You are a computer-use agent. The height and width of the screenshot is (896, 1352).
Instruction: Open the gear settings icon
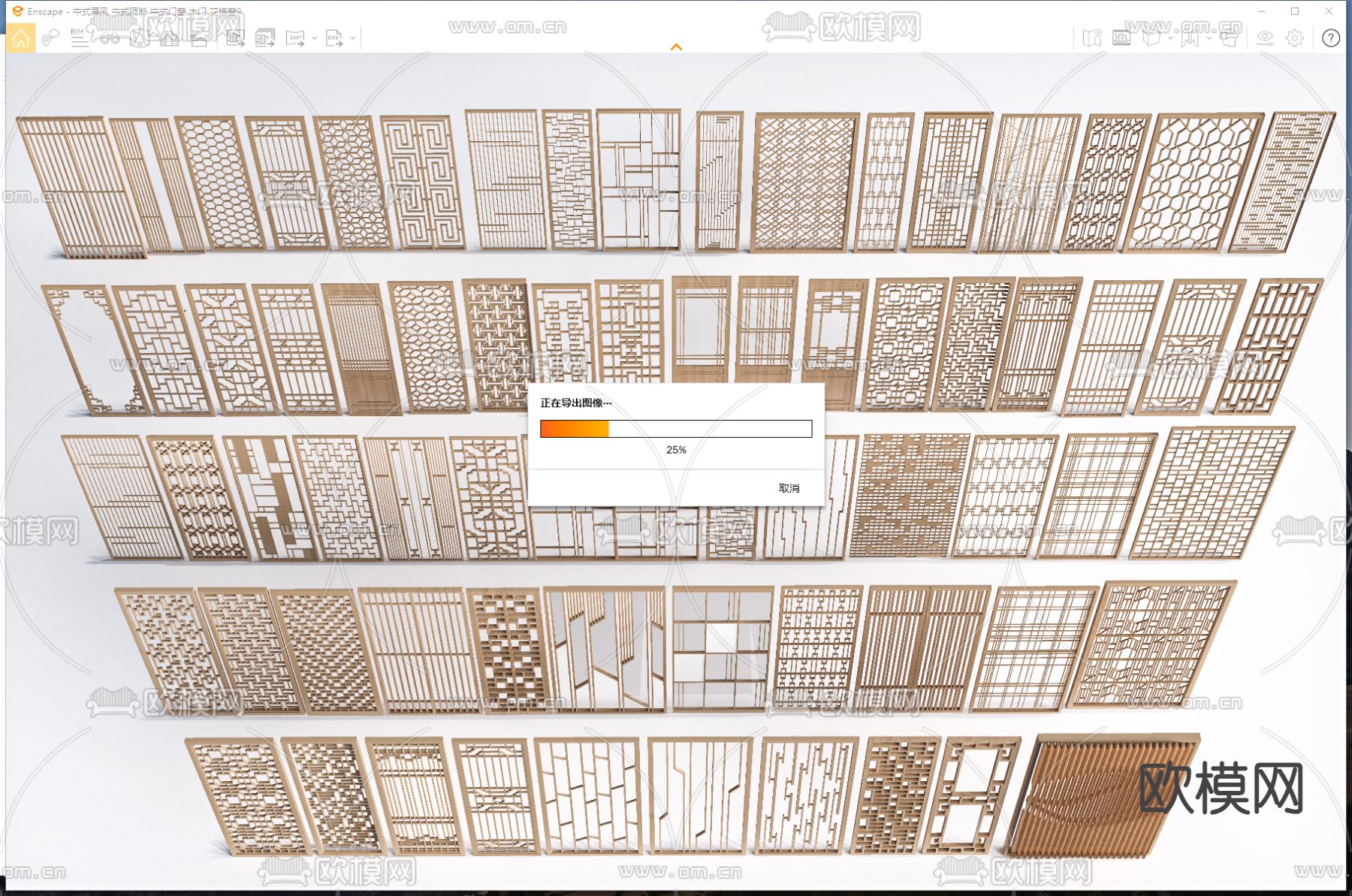coord(1295,38)
